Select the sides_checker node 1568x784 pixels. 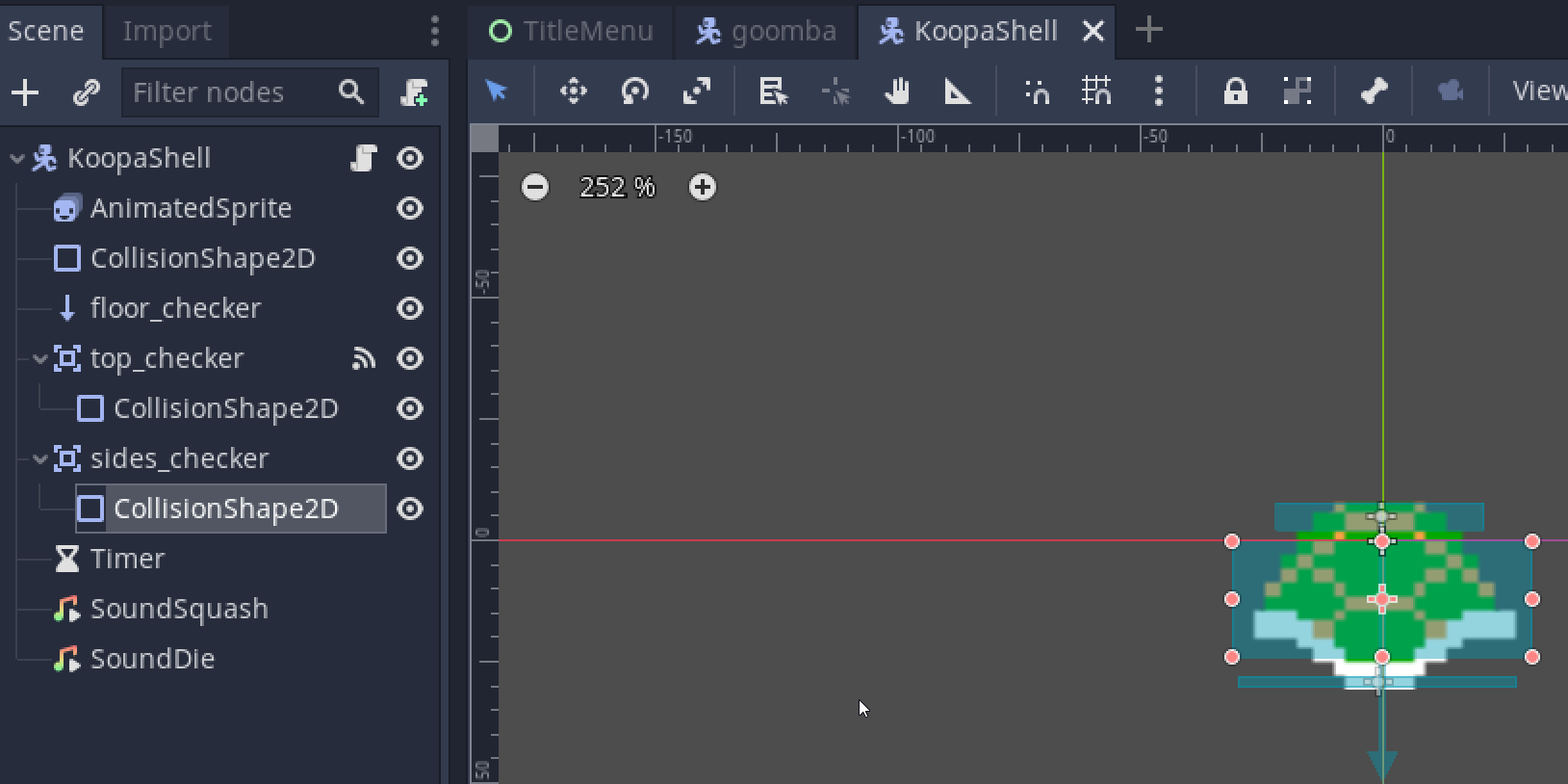(179, 458)
